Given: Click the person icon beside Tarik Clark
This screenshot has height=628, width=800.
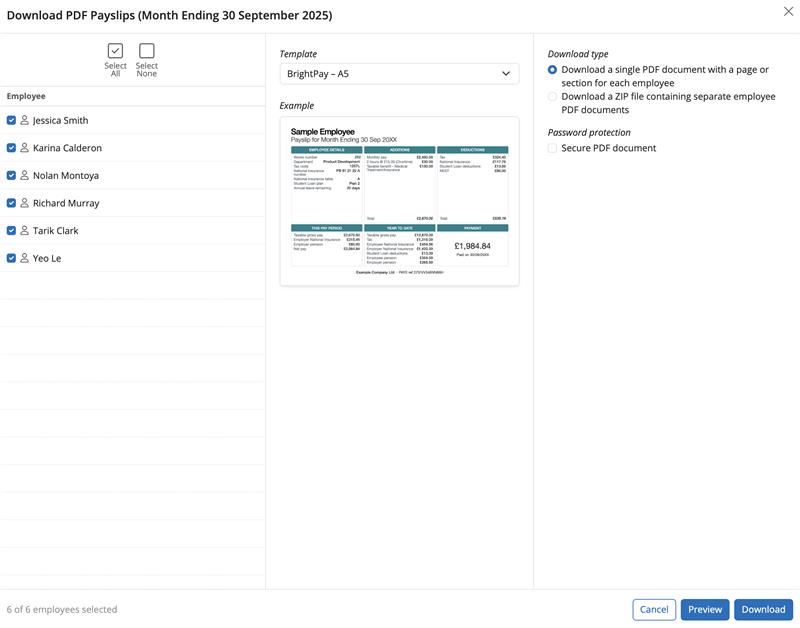Looking at the screenshot, I should 25,230.
